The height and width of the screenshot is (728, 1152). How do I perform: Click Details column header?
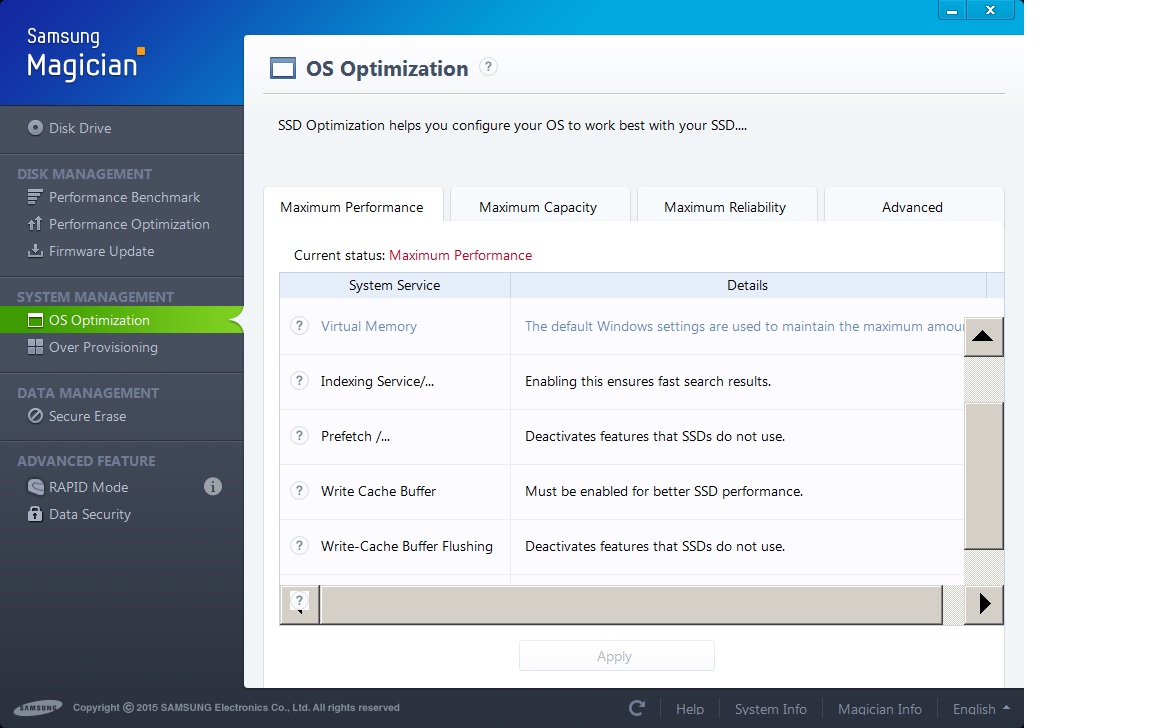748,285
